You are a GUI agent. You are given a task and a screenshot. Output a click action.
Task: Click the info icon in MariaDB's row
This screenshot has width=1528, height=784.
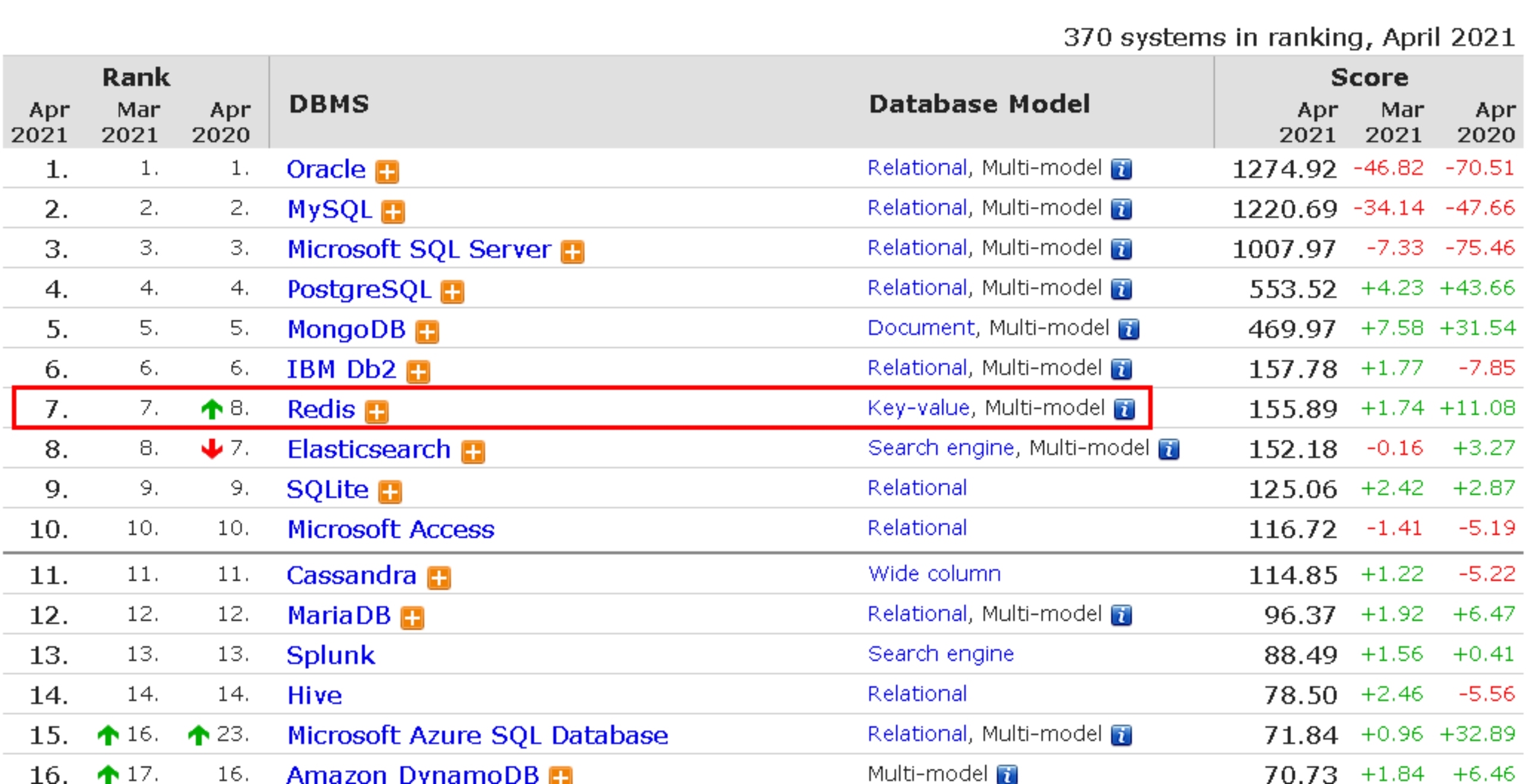click(x=1122, y=615)
